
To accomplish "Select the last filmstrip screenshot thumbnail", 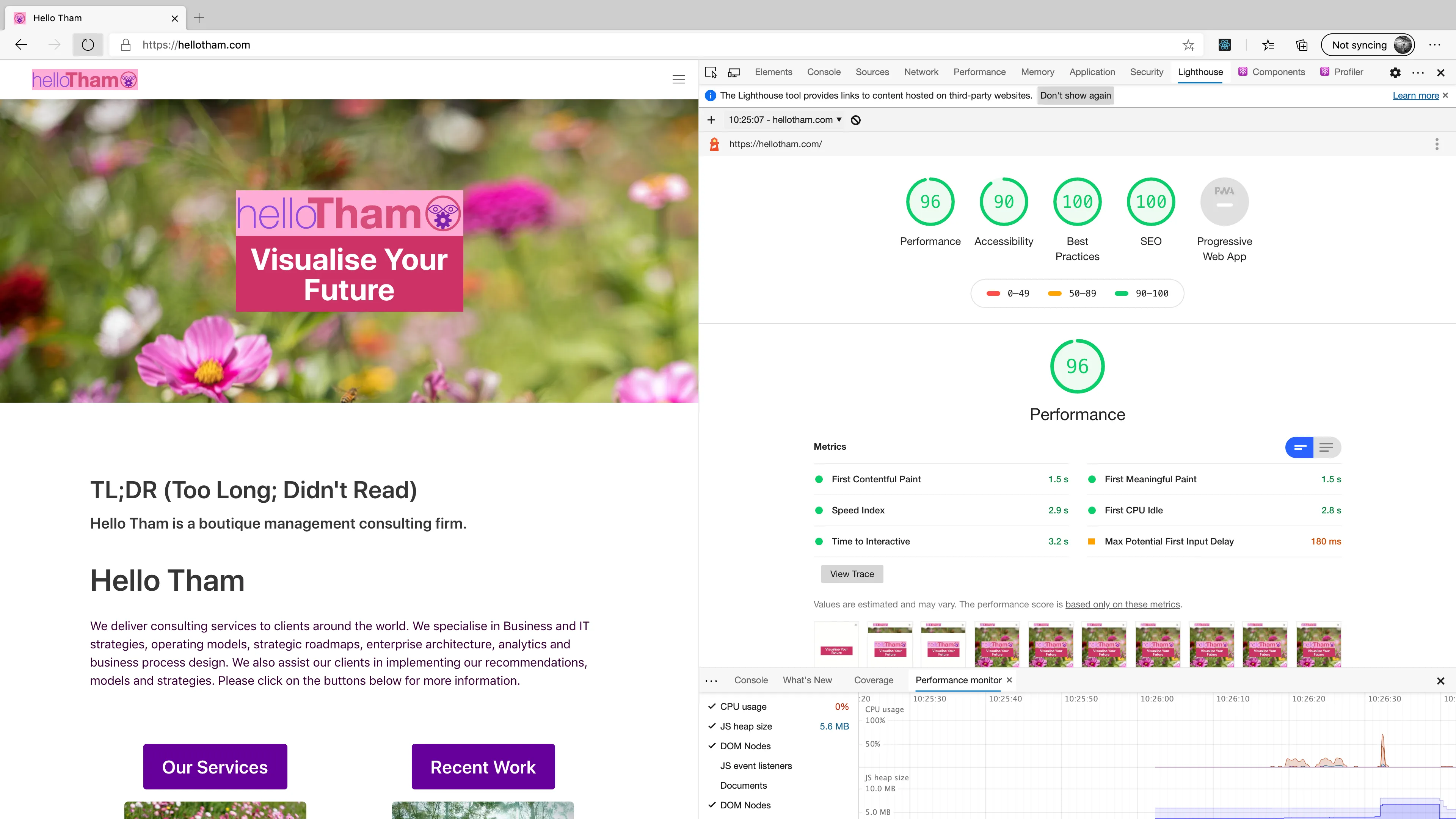I will click(x=1318, y=644).
